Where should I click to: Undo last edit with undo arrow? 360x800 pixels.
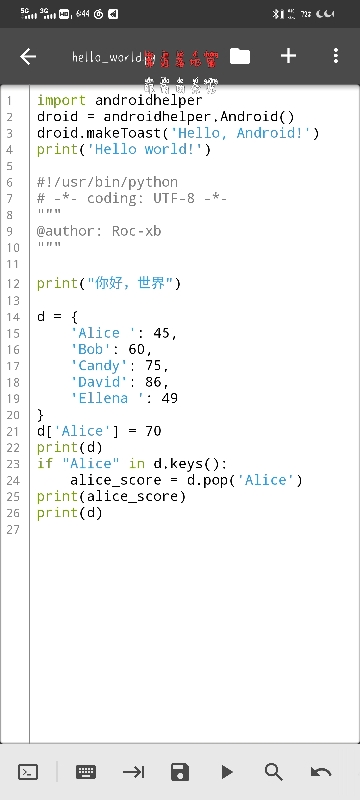[321, 772]
